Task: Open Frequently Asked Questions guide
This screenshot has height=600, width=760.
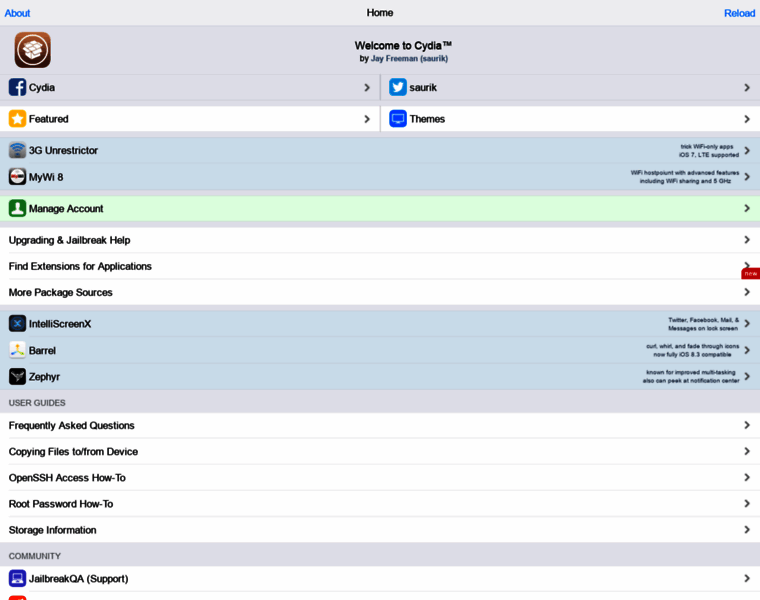Action: click(380, 425)
